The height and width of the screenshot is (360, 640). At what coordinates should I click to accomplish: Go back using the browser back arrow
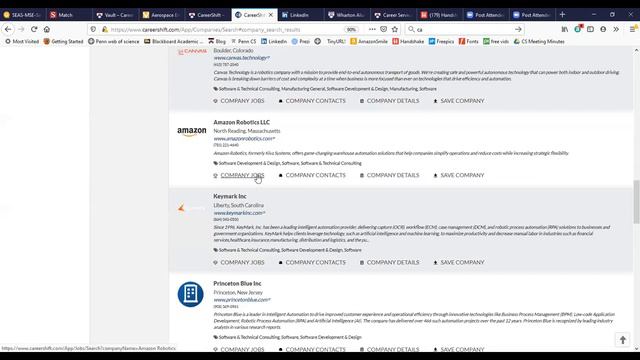click(8, 29)
